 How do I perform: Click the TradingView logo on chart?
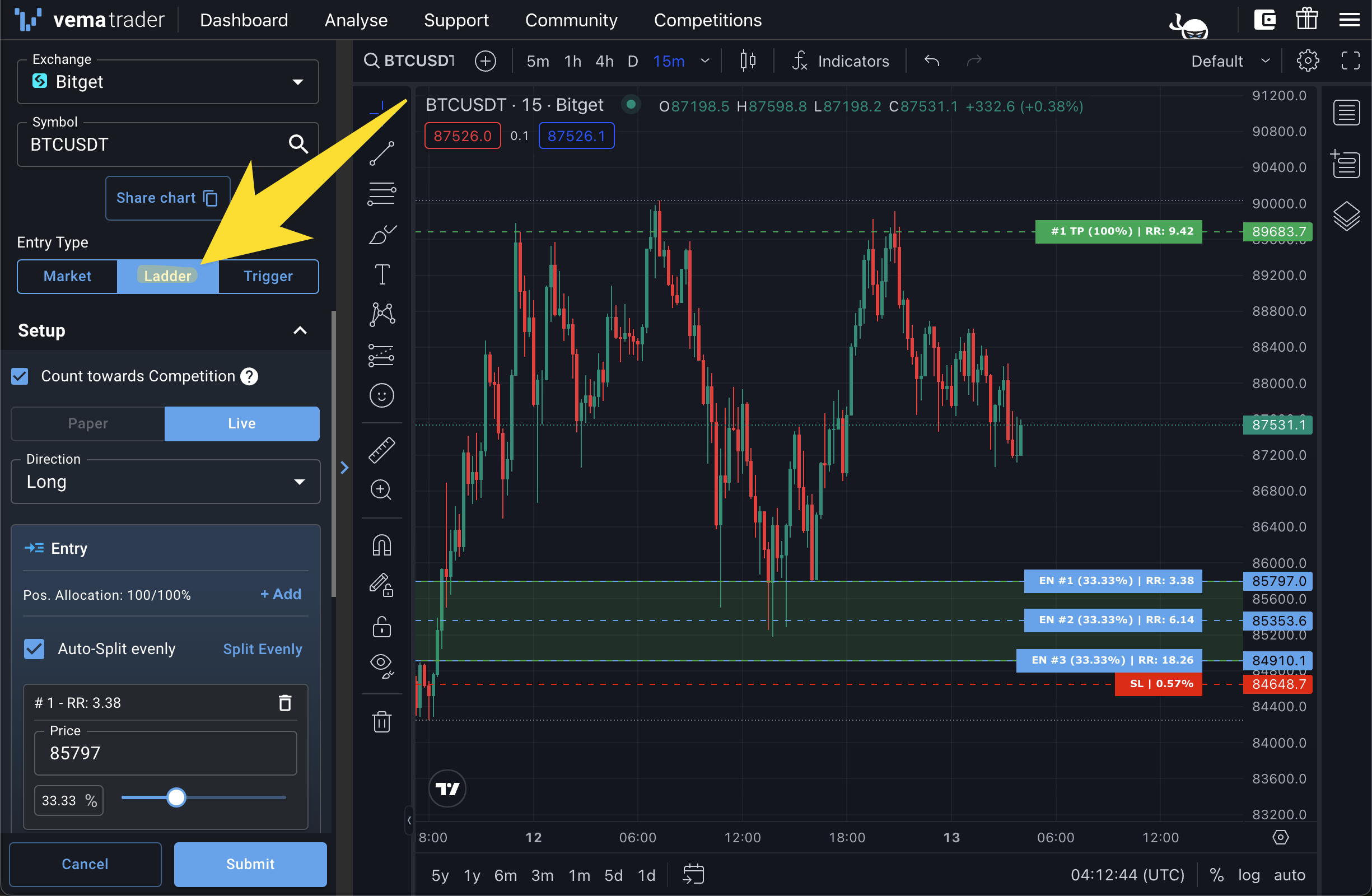tap(447, 788)
